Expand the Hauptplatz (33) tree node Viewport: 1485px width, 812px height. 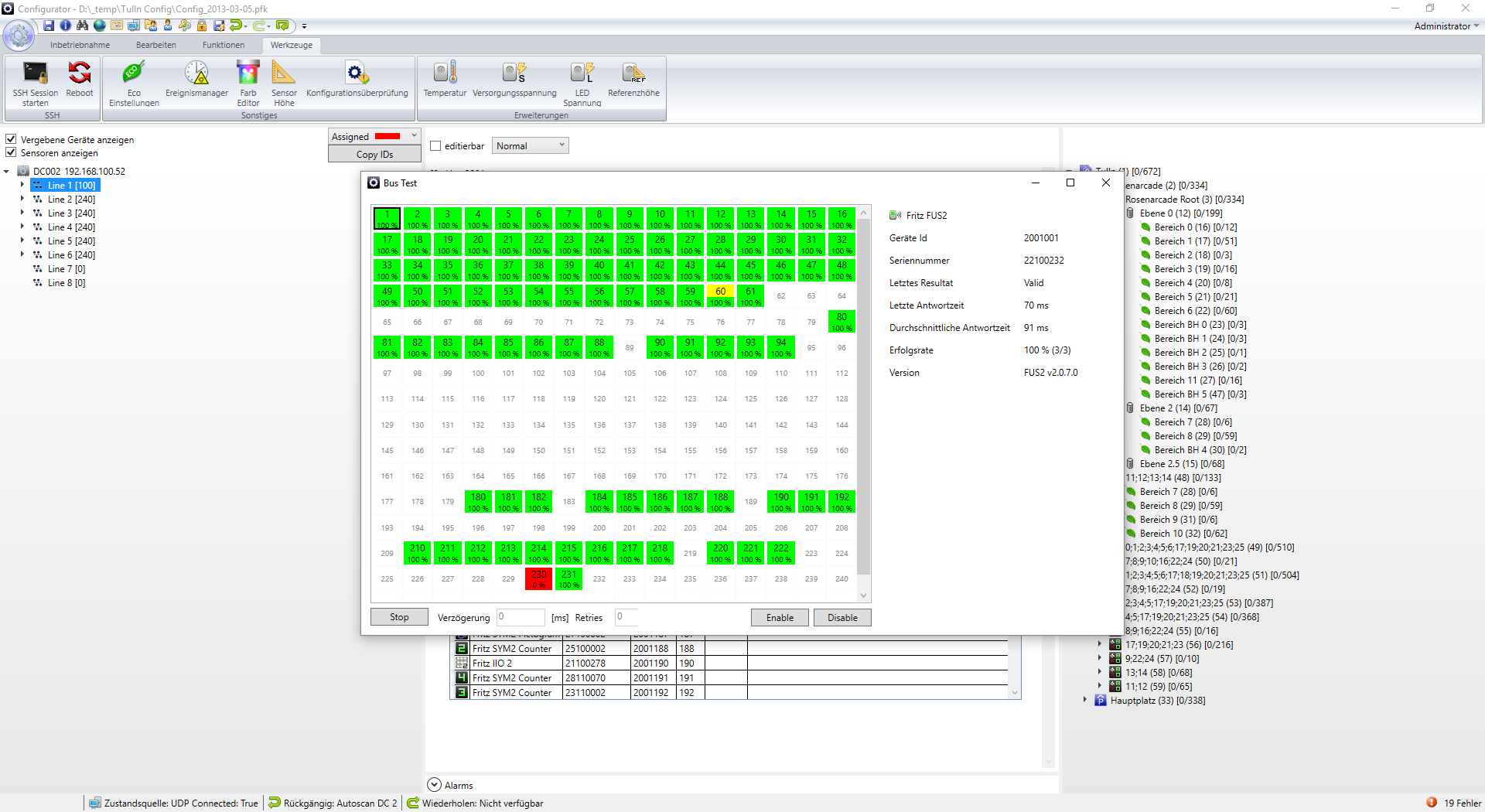(x=1085, y=700)
